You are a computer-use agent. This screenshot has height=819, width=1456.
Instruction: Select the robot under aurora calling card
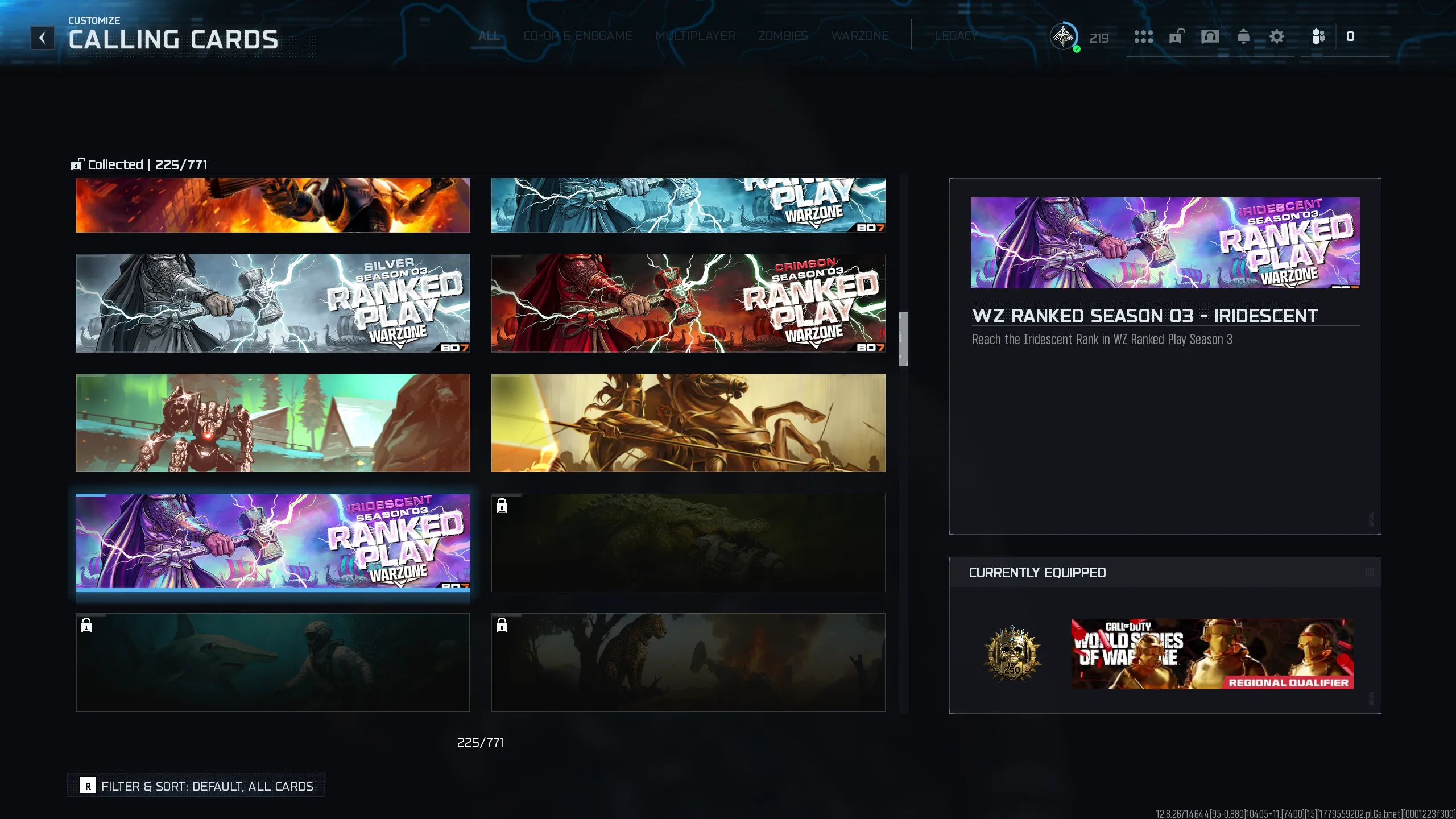click(273, 423)
